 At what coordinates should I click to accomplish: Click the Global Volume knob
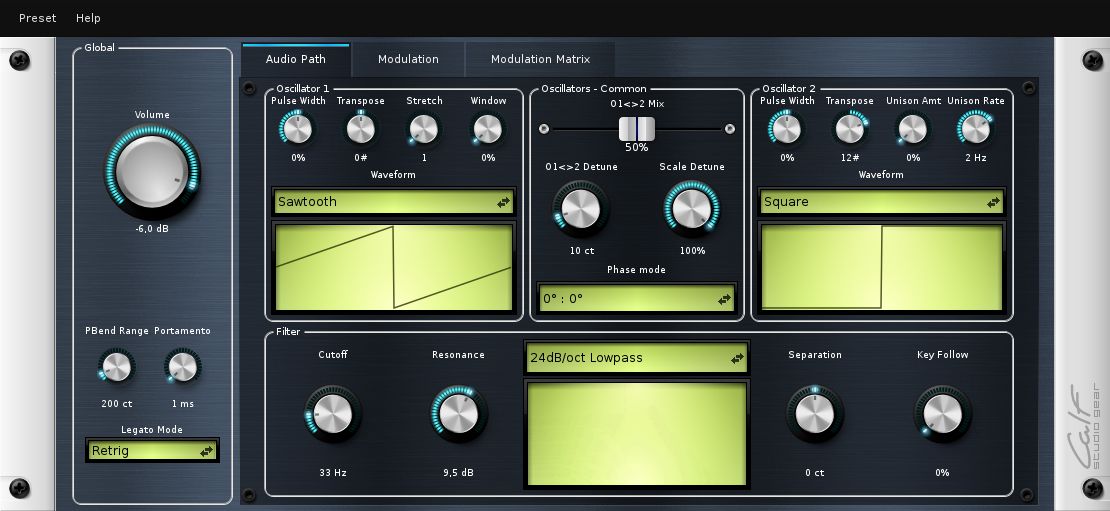pos(152,172)
